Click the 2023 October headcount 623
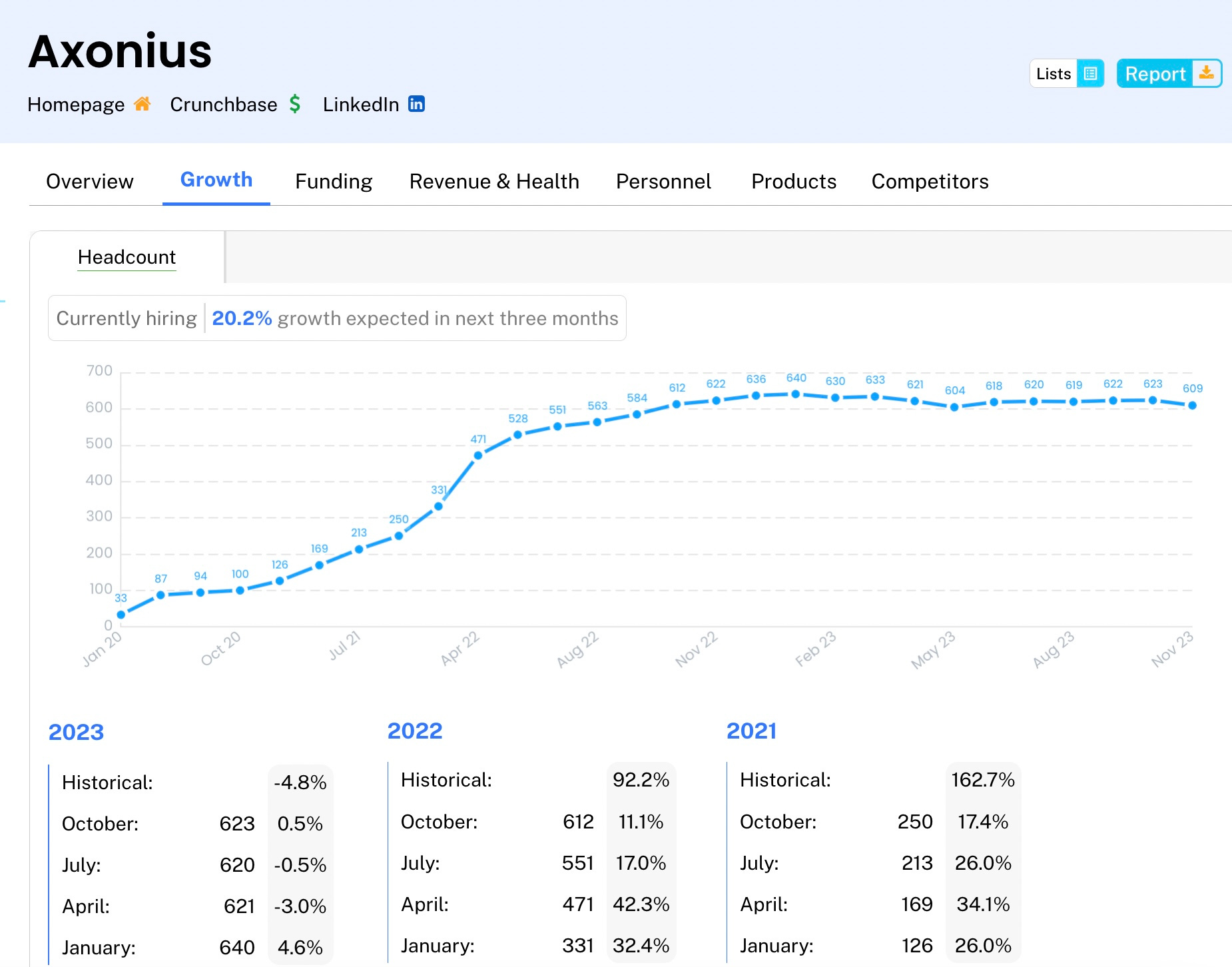The width and height of the screenshot is (1232, 967). pos(237,824)
